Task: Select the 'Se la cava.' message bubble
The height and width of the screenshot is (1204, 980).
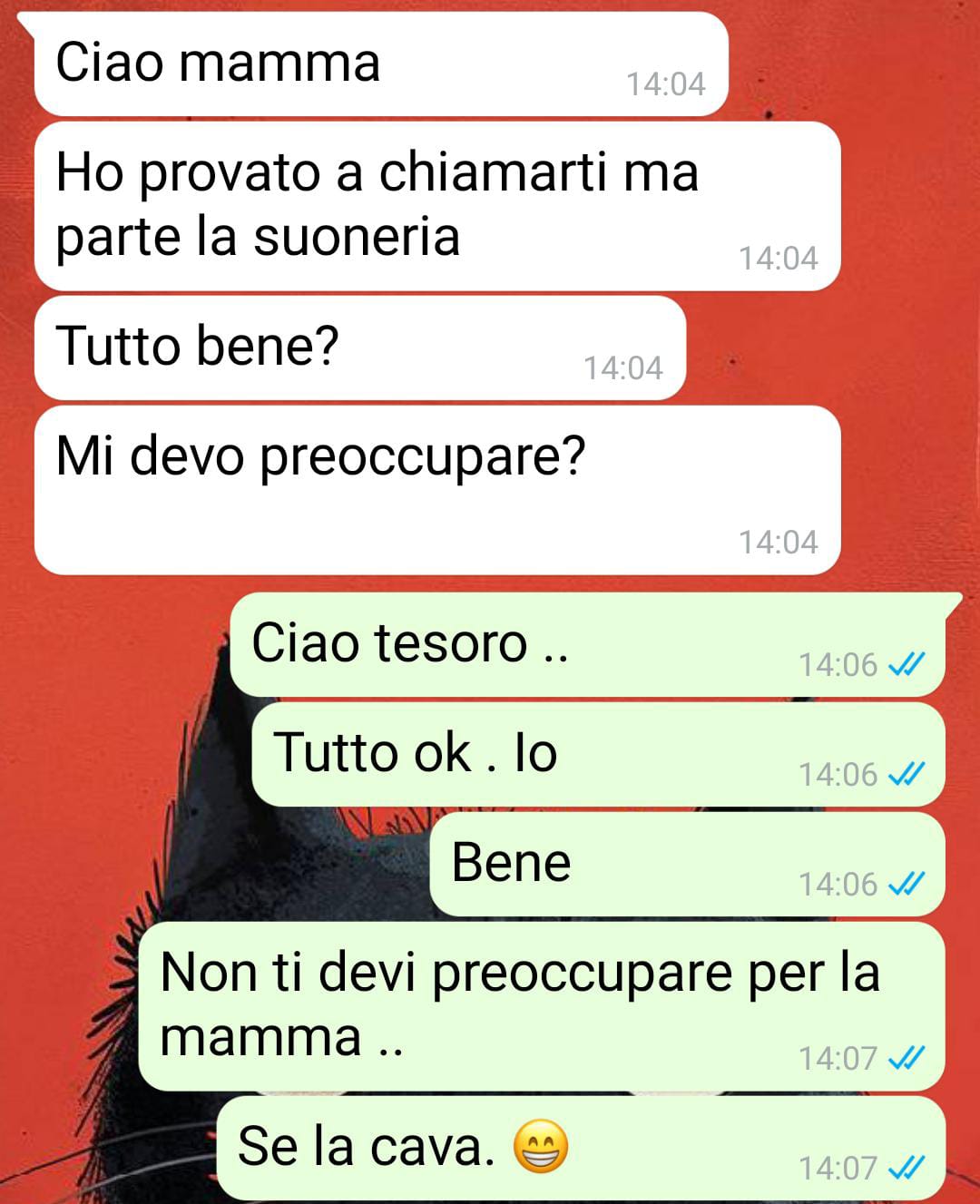Action: [x=581, y=1148]
